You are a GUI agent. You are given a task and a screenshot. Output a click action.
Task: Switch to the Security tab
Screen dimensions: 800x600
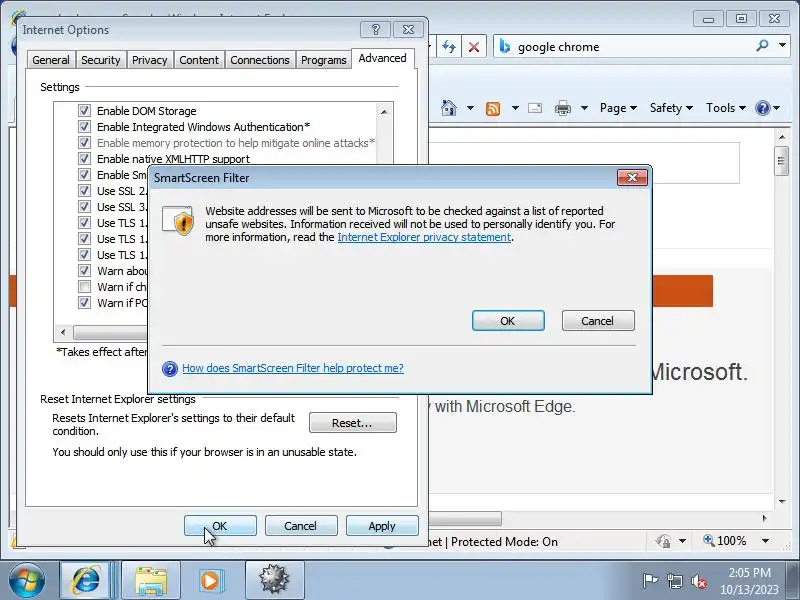pos(101,60)
